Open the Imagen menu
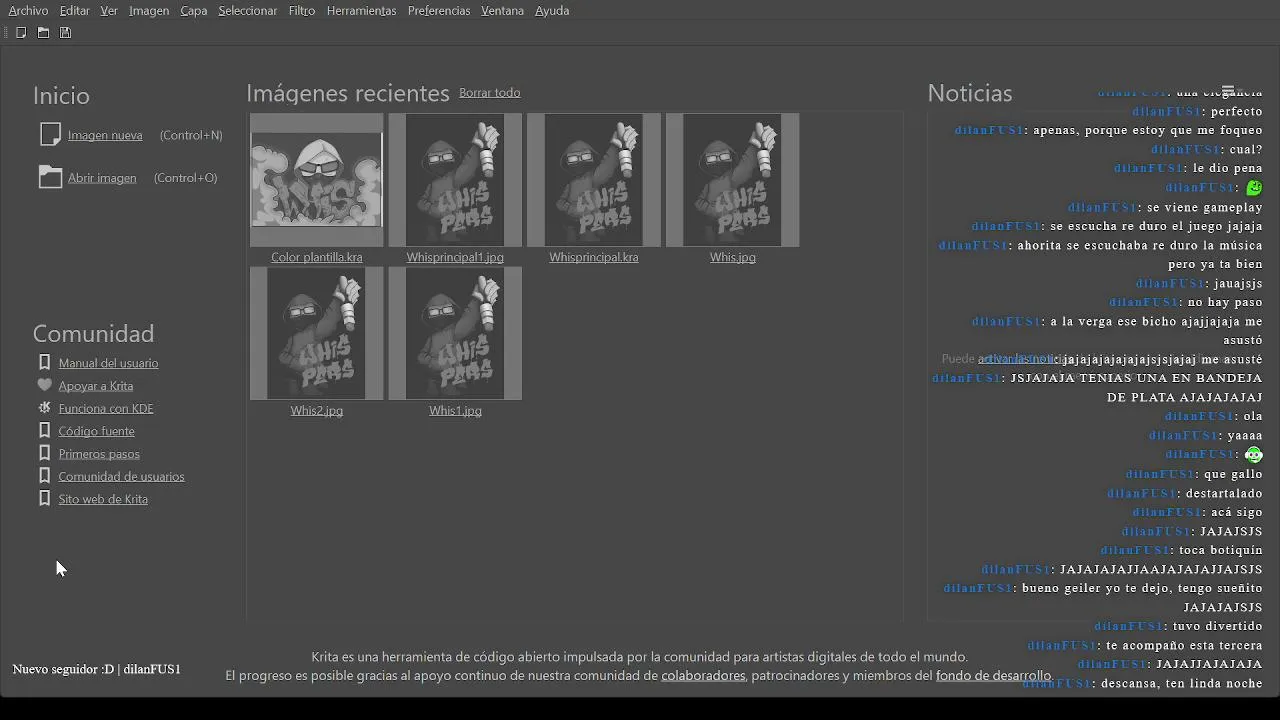Image resolution: width=1280 pixels, height=720 pixels. [149, 10]
